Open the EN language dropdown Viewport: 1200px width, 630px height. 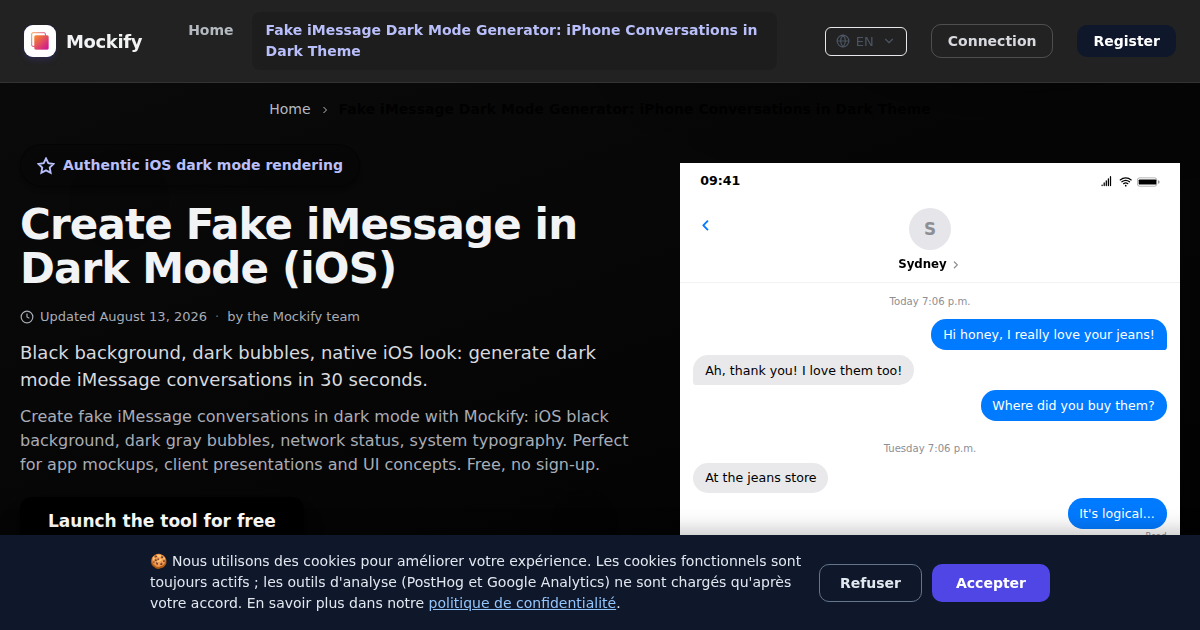tap(866, 41)
